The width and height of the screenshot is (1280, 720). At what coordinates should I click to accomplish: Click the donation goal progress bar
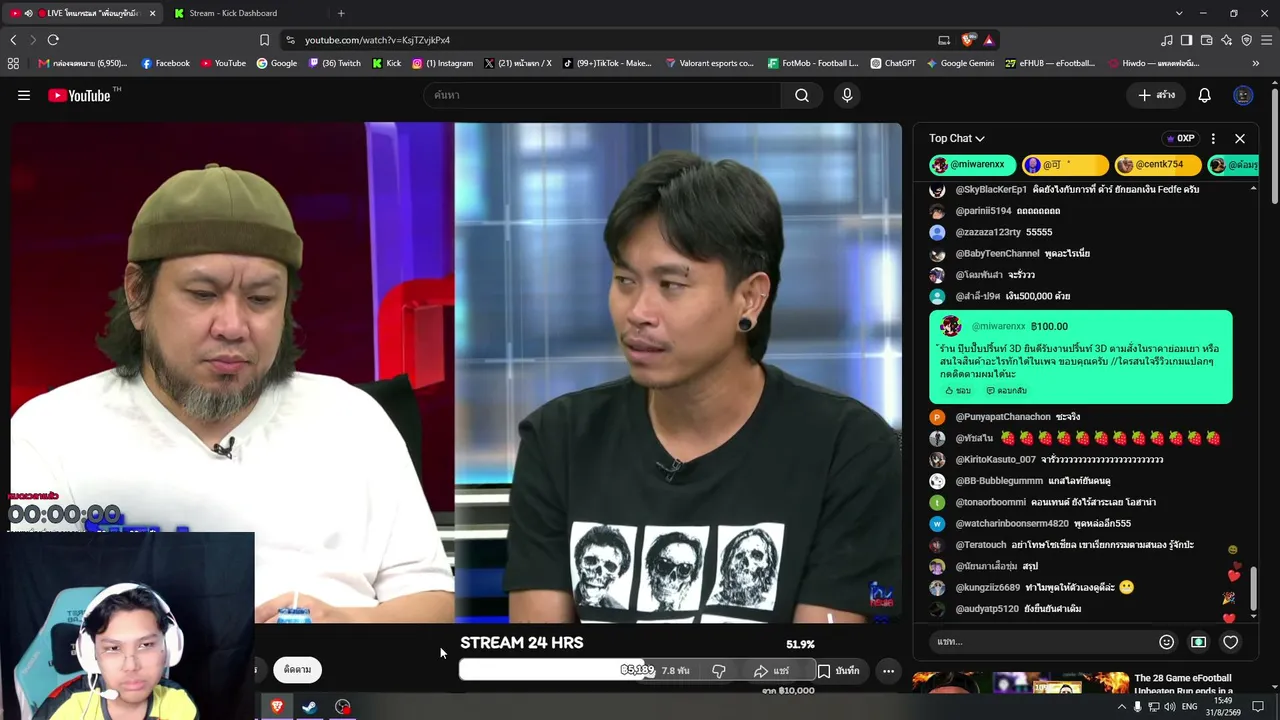pyautogui.click(x=638, y=669)
